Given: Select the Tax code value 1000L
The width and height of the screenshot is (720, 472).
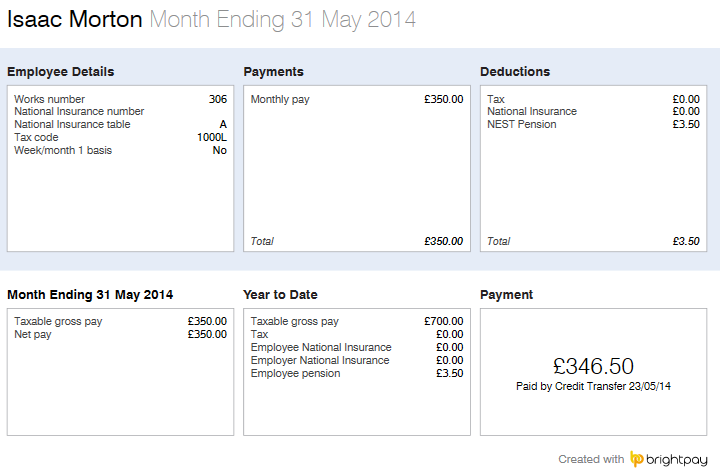Looking at the screenshot, I should 212,137.
